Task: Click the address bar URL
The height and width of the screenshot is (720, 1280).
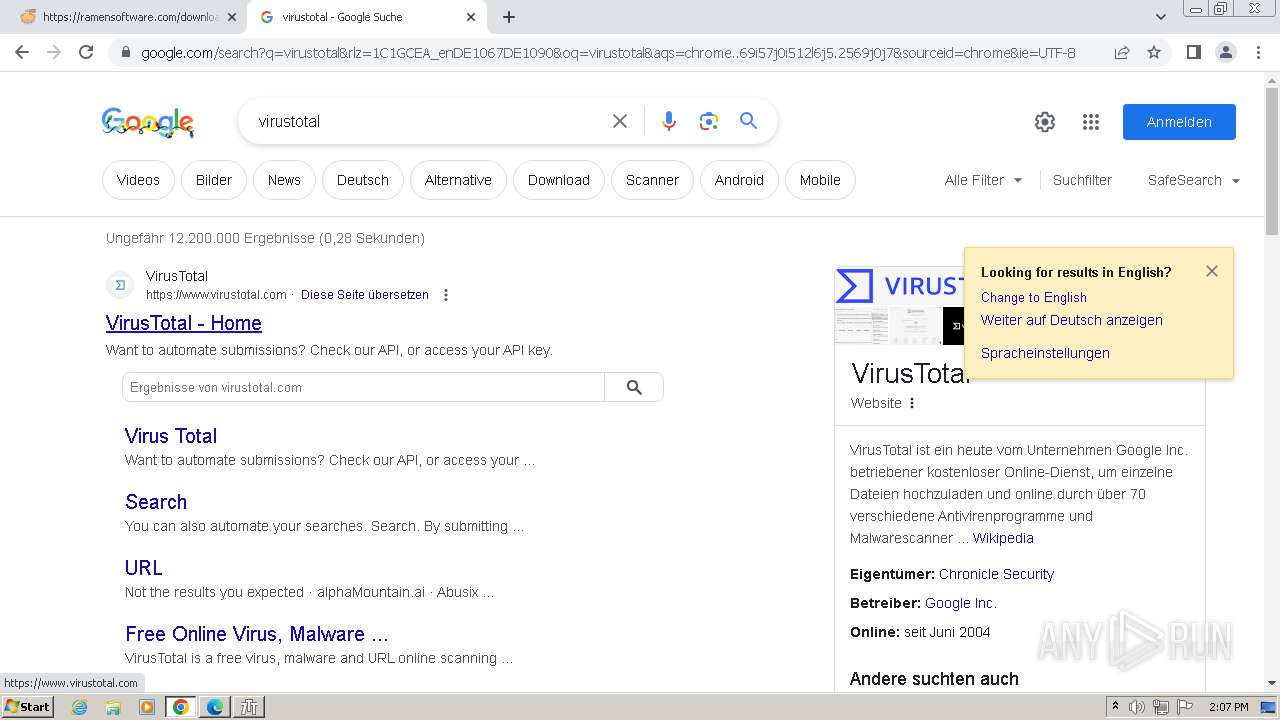Action: (x=608, y=53)
